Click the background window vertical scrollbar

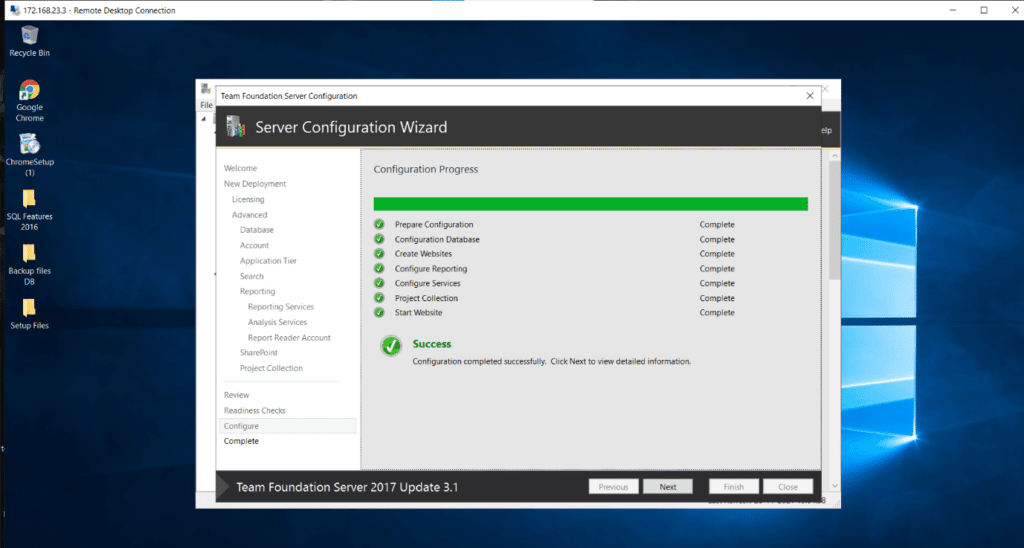coord(834,220)
